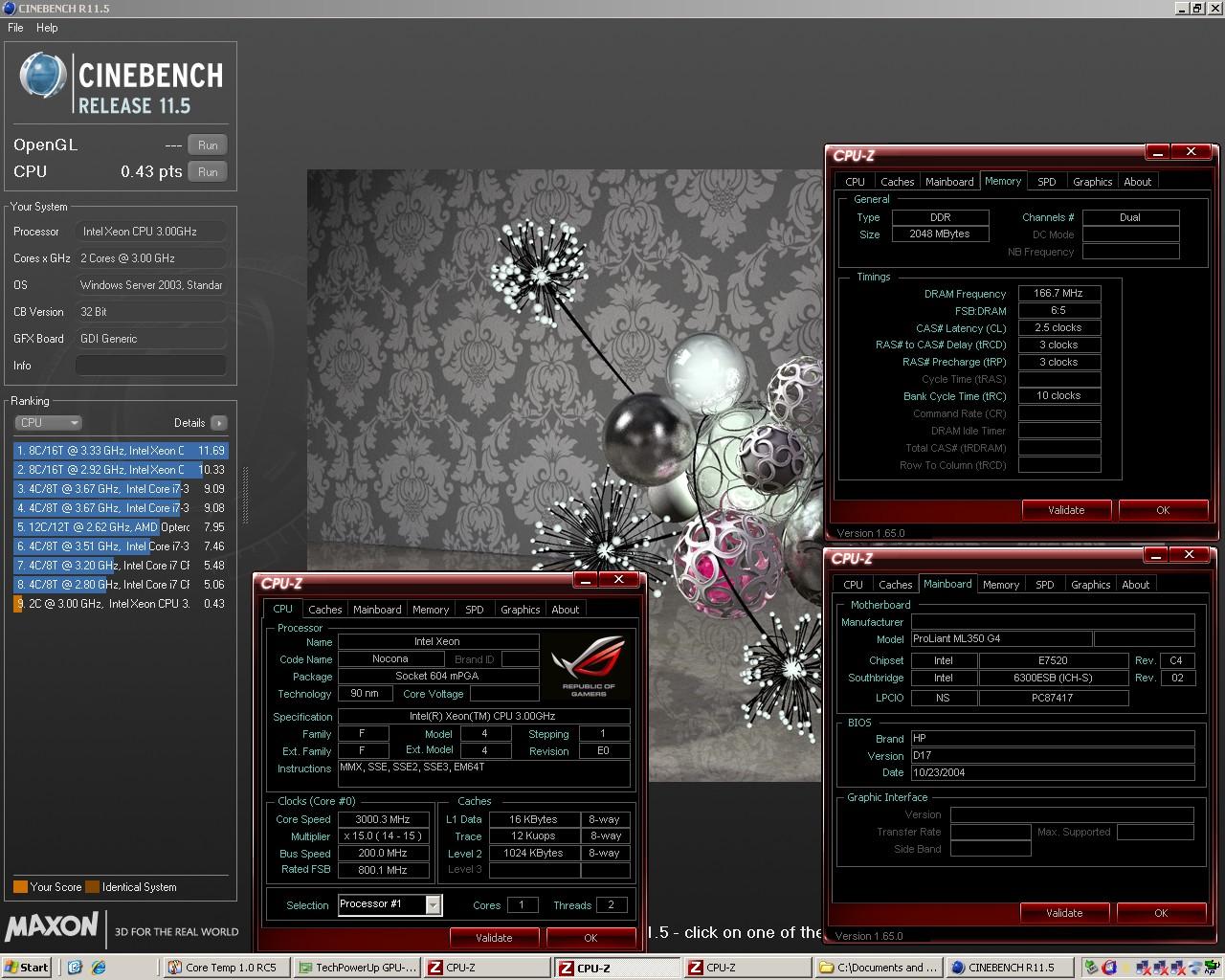Image resolution: width=1225 pixels, height=980 pixels.
Task: Click the wireless network tray icon
Action: click(1195, 968)
